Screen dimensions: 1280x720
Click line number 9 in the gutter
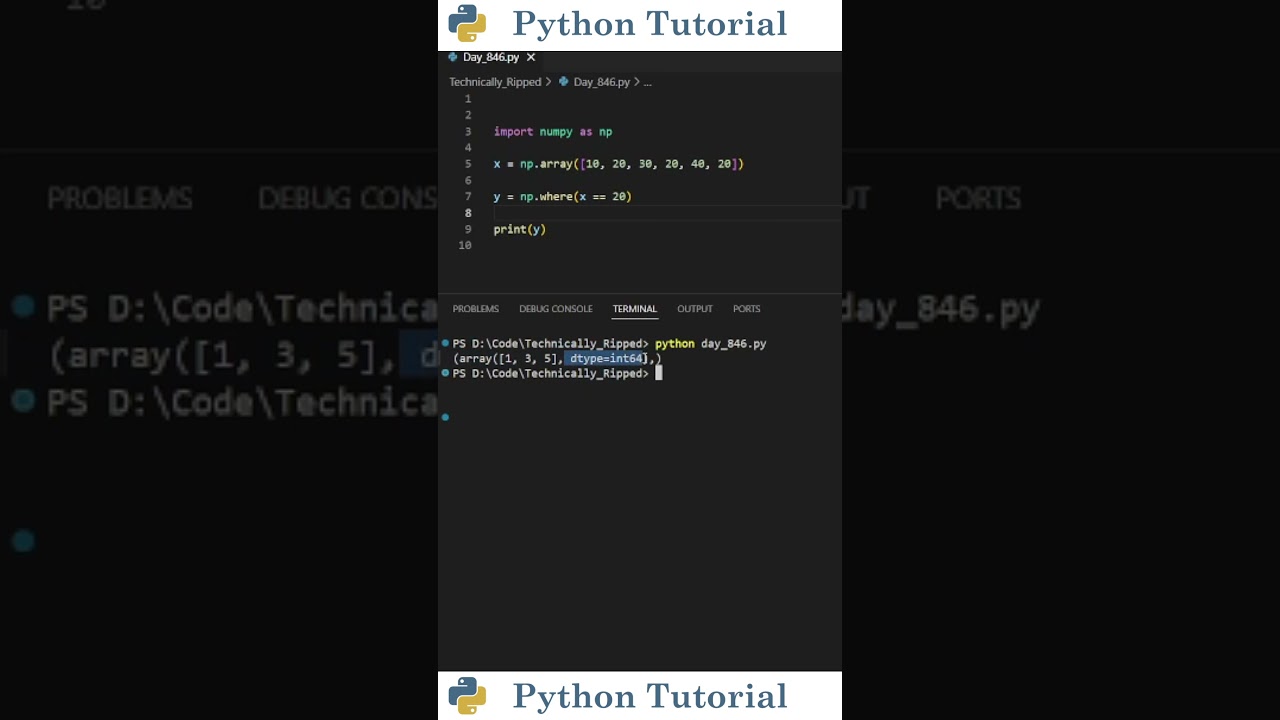(x=468, y=229)
